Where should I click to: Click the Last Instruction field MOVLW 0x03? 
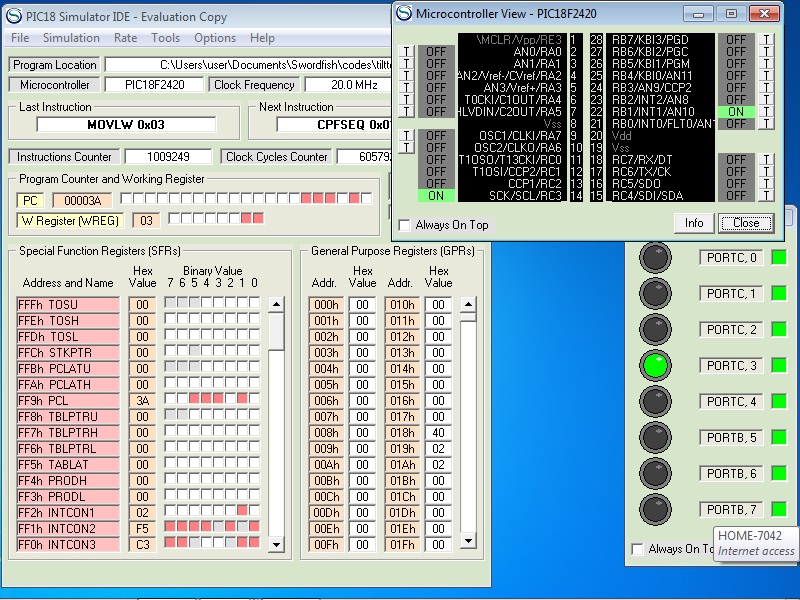click(126, 124)
